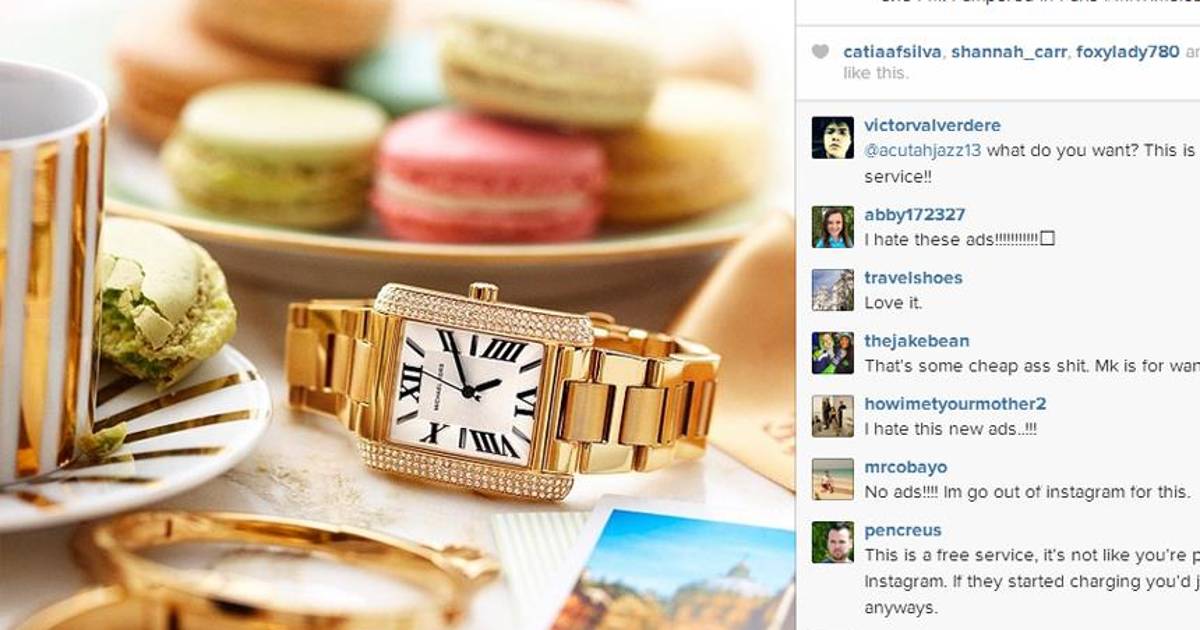Open the mrcobayo username link
The width and height of the screenshot is (1200, 630).
(905, 467)
